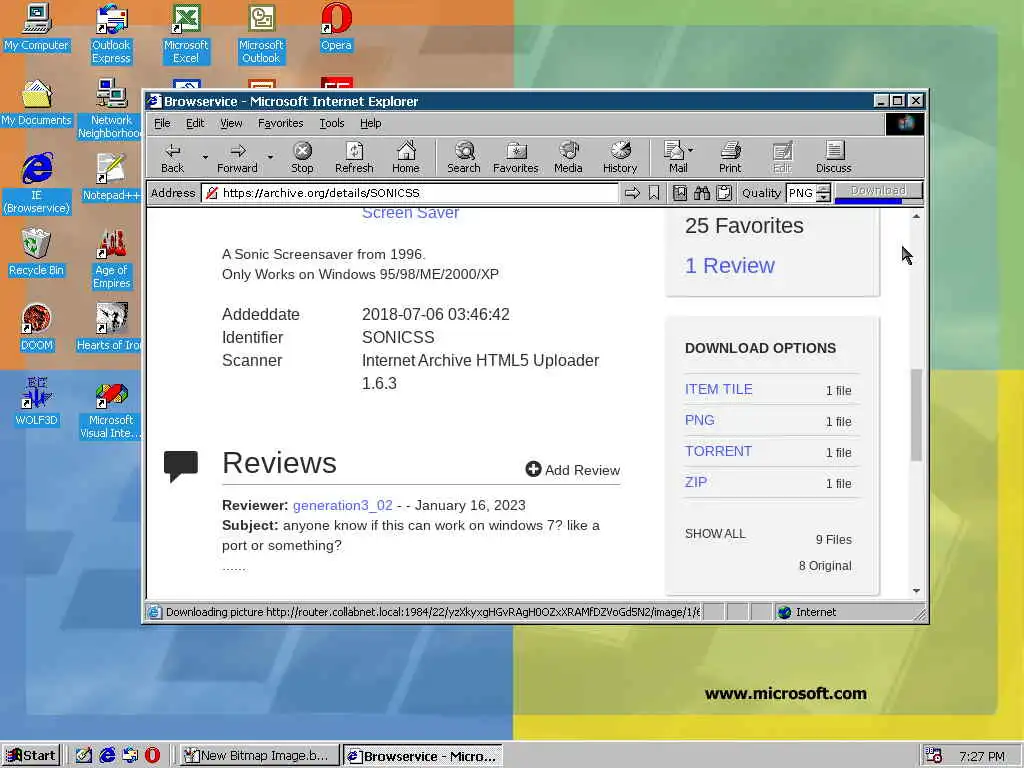
Task: Click the 25 Favorites text
Action: tap(744, 225)
